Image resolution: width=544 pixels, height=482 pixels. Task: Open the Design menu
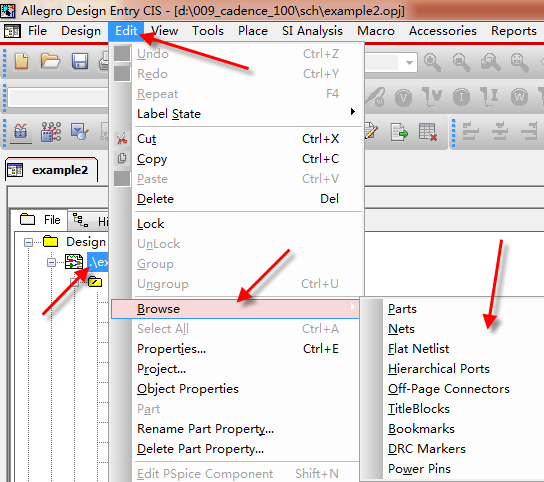coord(81,31)
